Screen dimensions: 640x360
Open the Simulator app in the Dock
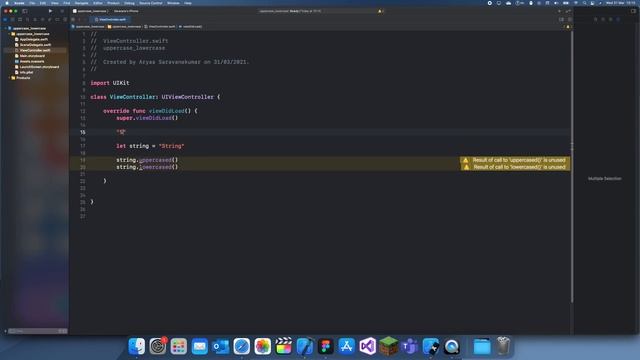click(431, 346)
